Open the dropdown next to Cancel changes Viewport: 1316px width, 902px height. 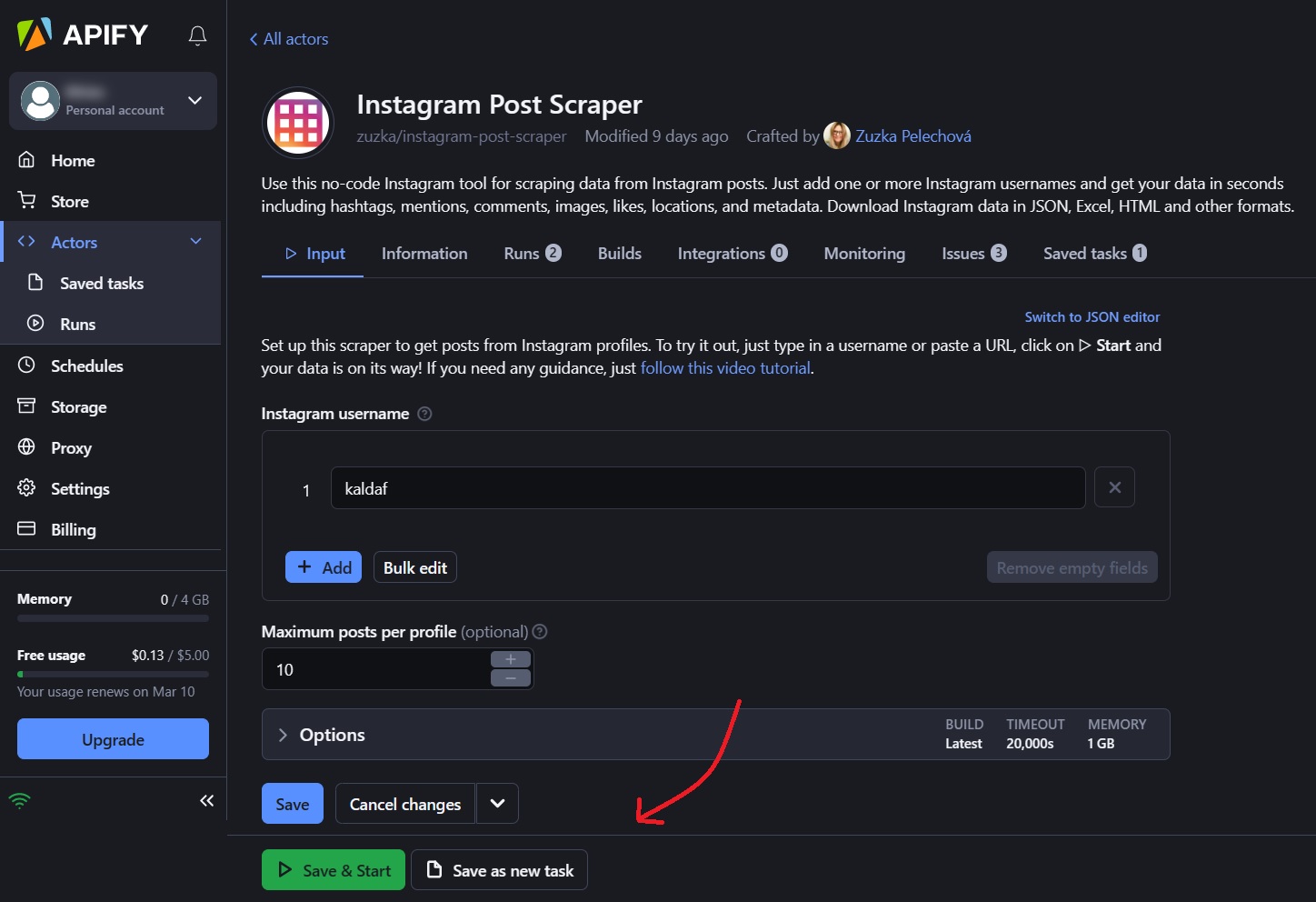[497, 803]
